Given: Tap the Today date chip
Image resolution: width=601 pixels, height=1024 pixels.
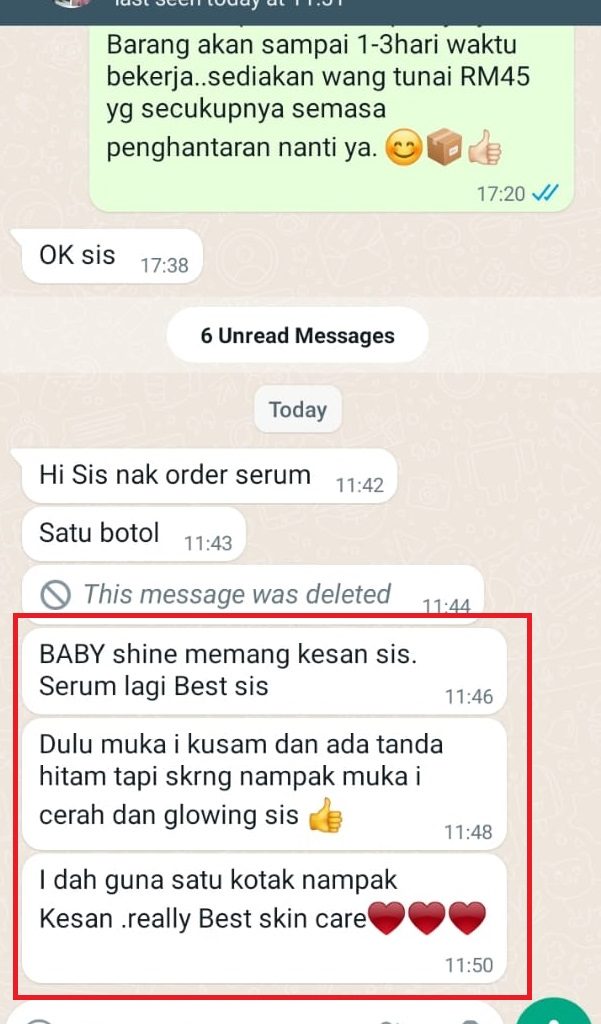Looking at the screenshot, I should tap(298, 409).
